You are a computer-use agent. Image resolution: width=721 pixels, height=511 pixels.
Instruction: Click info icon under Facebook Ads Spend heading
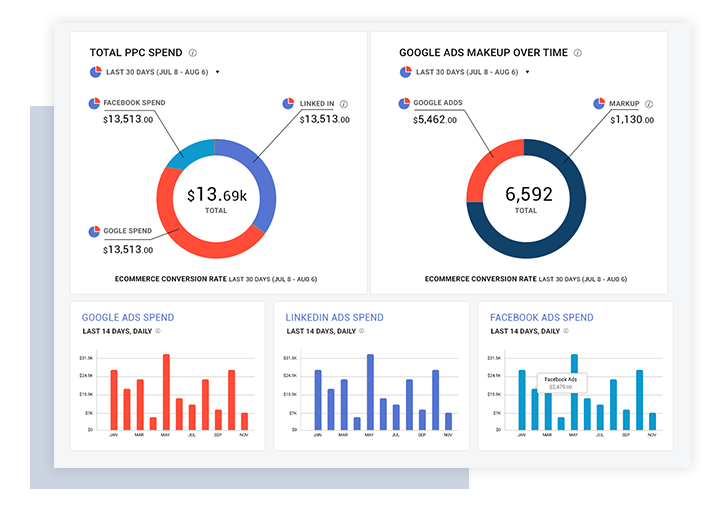click(x=566, y=331)
